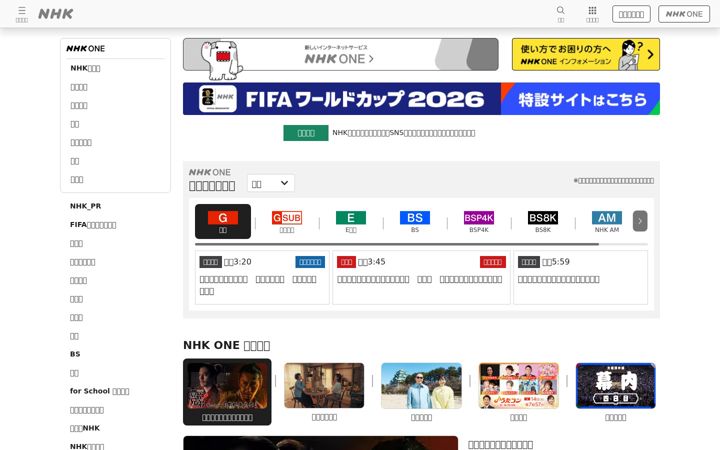
Task: Click red tag on the 3:45 program
Action: click(x=493, y=262)
